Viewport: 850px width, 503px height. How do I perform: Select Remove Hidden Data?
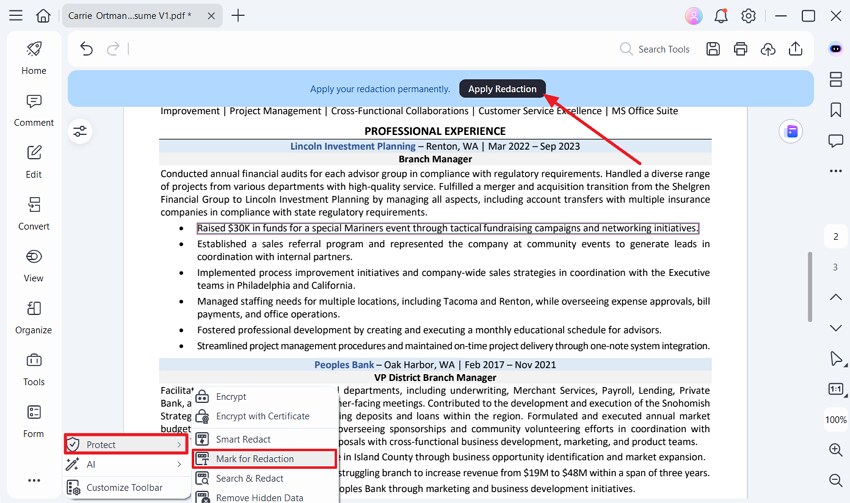pyautogui.click(x=265, y=497)
